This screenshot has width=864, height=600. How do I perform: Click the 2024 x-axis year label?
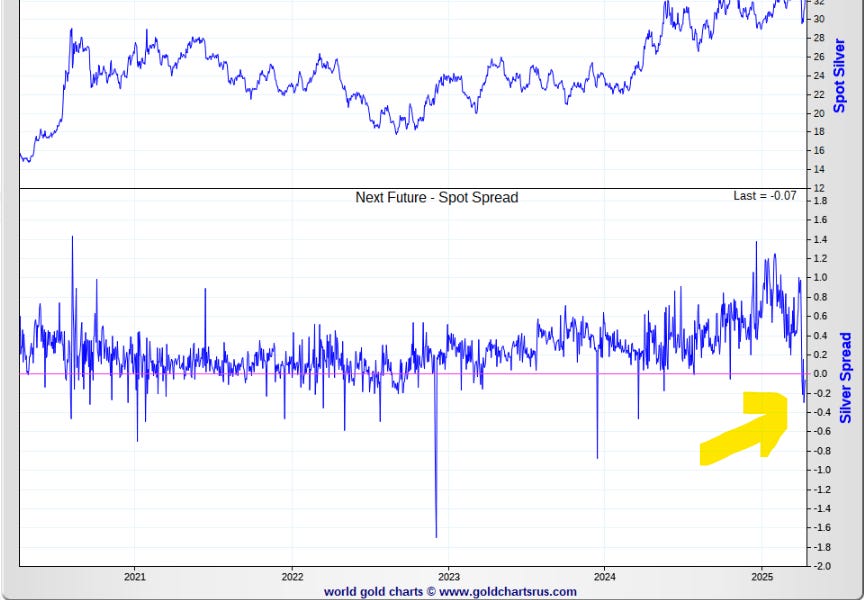pyautogui.click(x=604, y=577)
